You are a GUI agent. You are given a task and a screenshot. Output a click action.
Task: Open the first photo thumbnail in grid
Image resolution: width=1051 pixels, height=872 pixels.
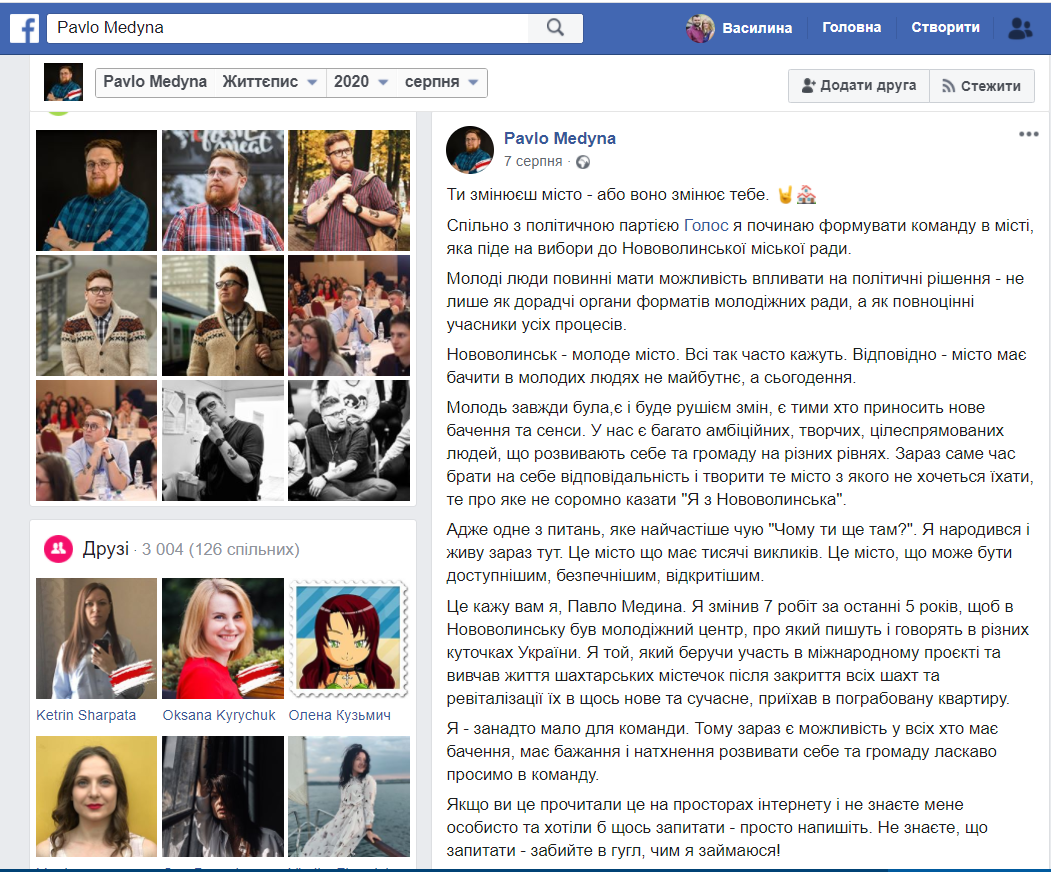coord(96,190)
